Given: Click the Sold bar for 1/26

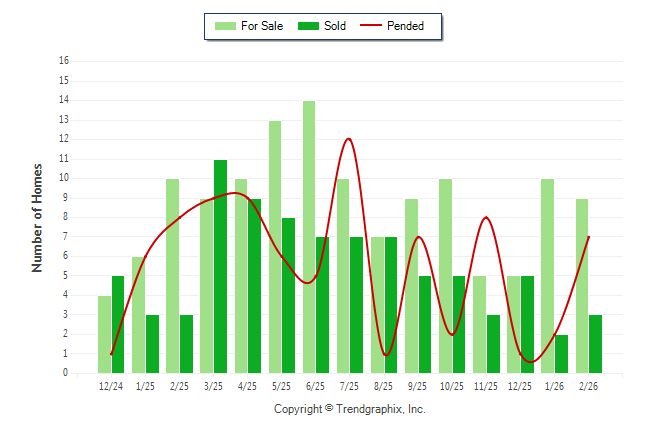Looking at the screenshot, I should [562, 354].
